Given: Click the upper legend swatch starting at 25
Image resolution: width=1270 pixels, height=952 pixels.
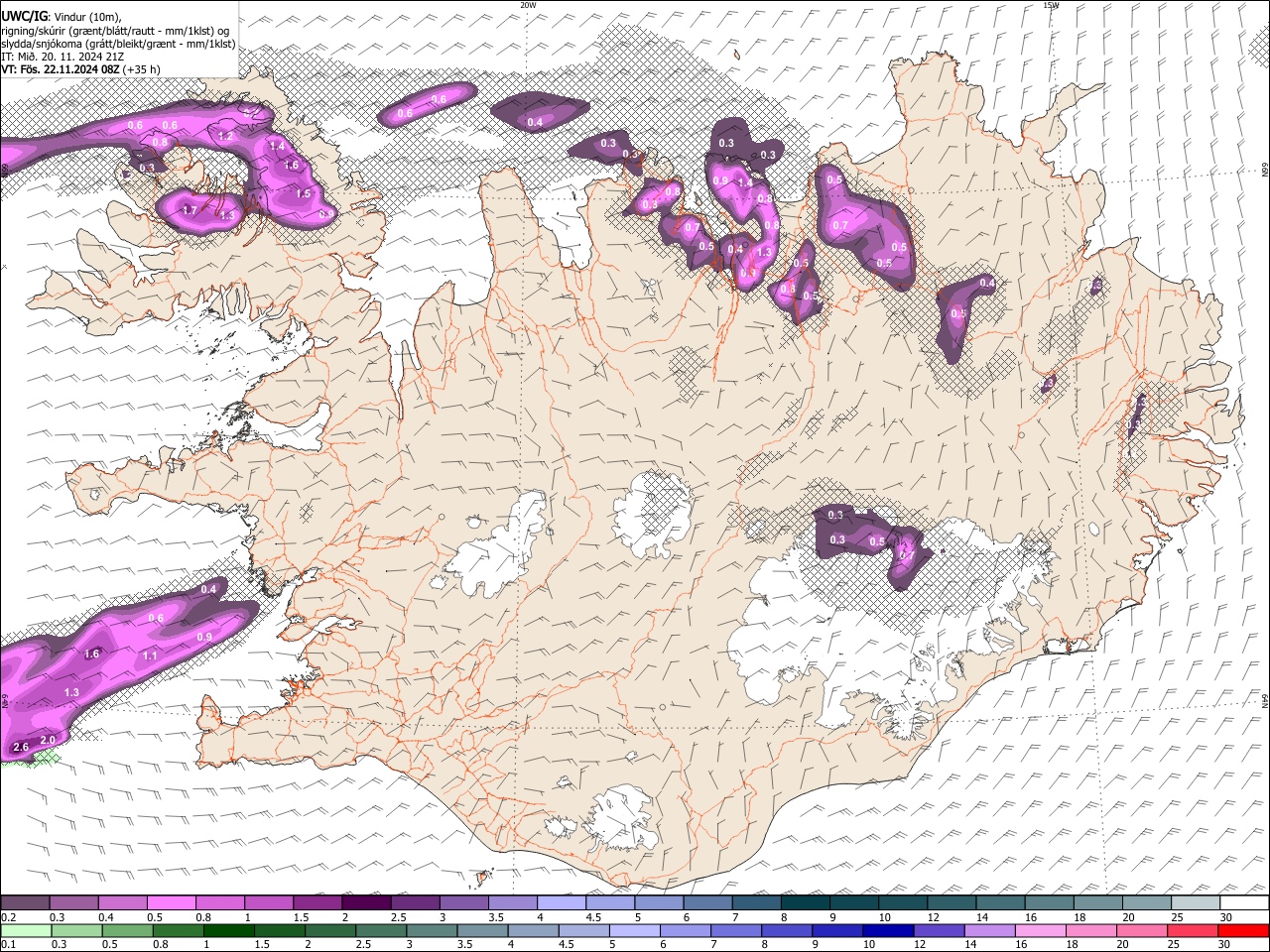Looking at the screenshot, I should (1196, 903).
